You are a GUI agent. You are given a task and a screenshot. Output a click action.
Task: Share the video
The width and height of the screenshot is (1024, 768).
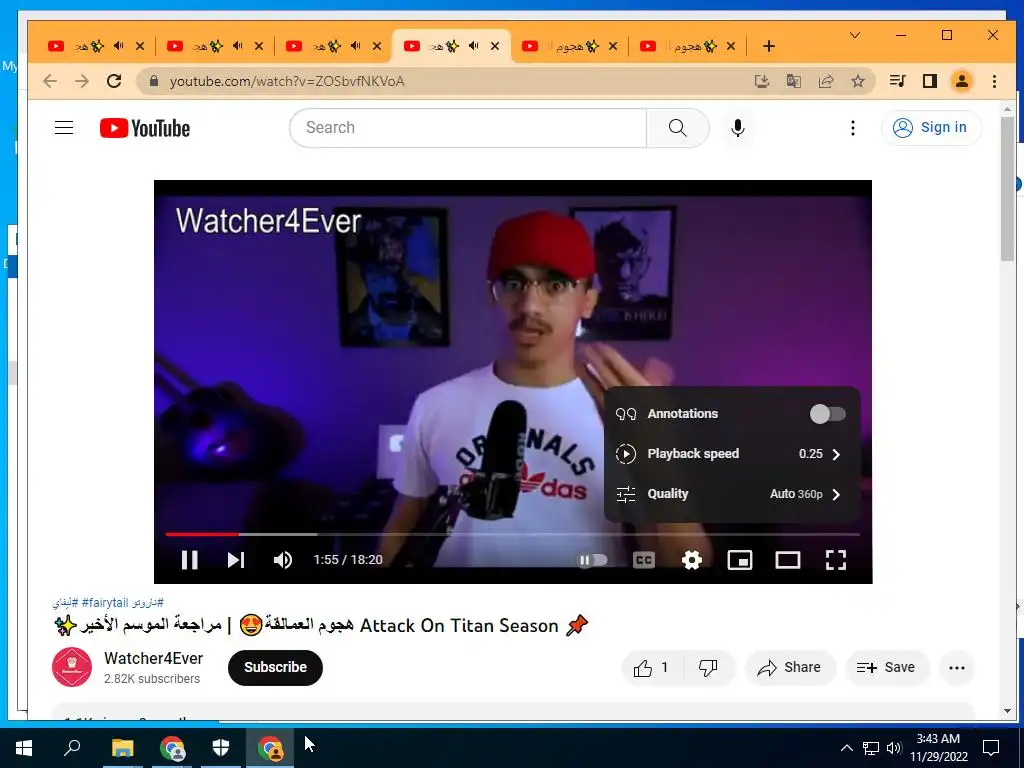790,667
